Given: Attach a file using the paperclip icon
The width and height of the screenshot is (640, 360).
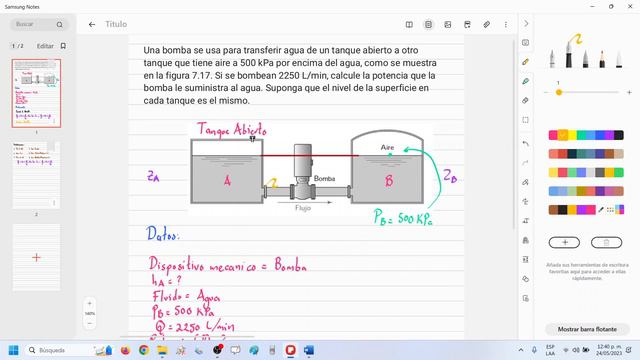Looking at the screenshot, I should point(487,24).
